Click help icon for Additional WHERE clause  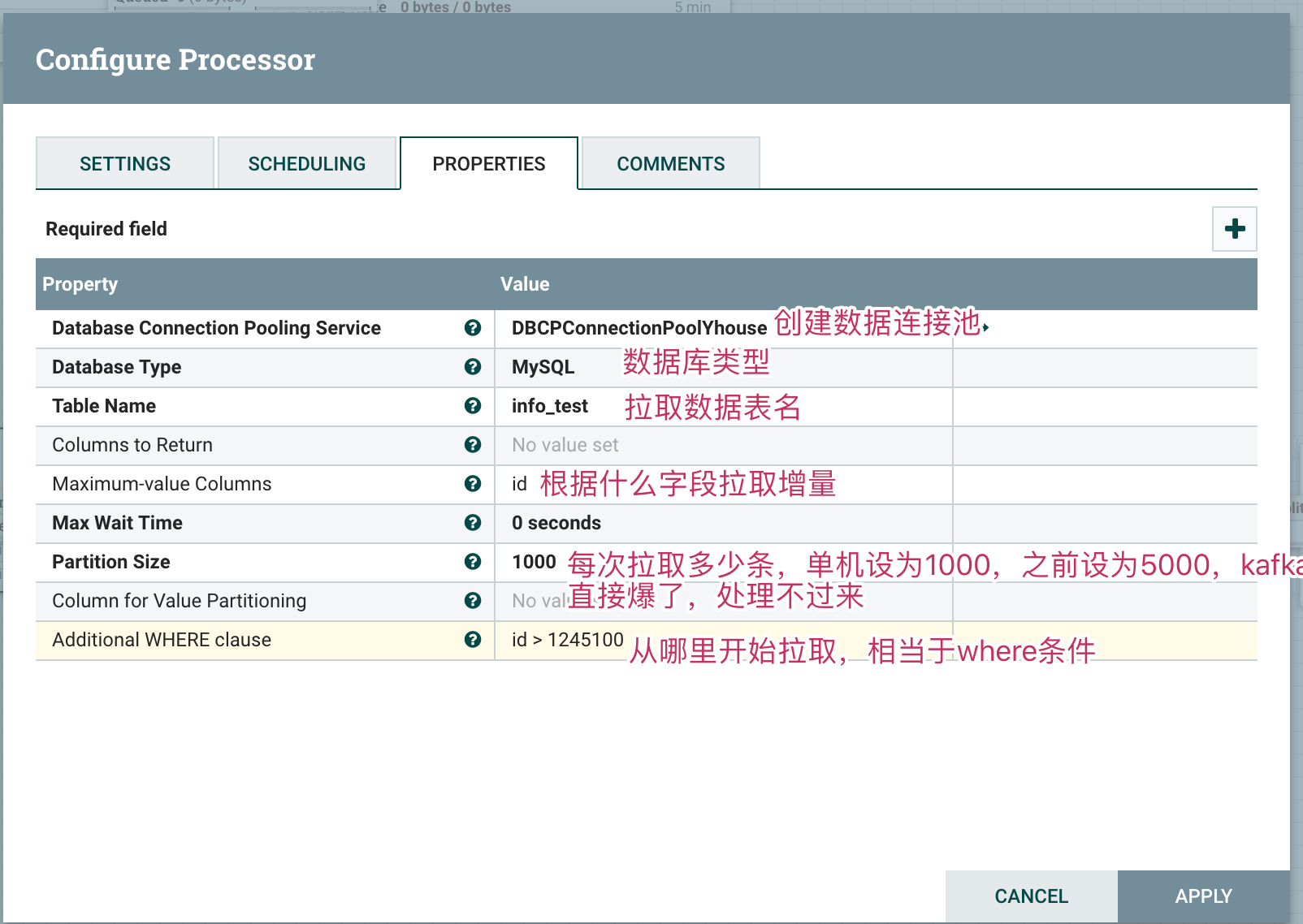pyautogui.click(x=473, y=639)
